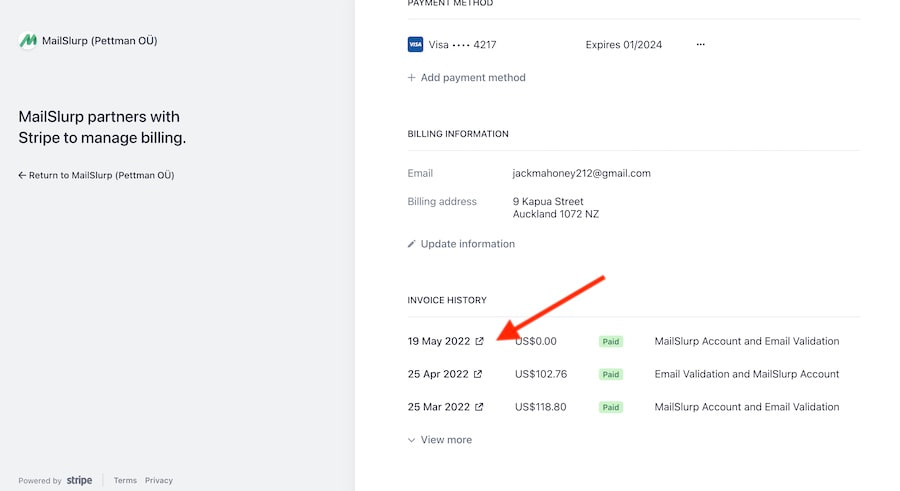
Task: Select the US$102.76 invoice row amount
Action: click(541, 374)
